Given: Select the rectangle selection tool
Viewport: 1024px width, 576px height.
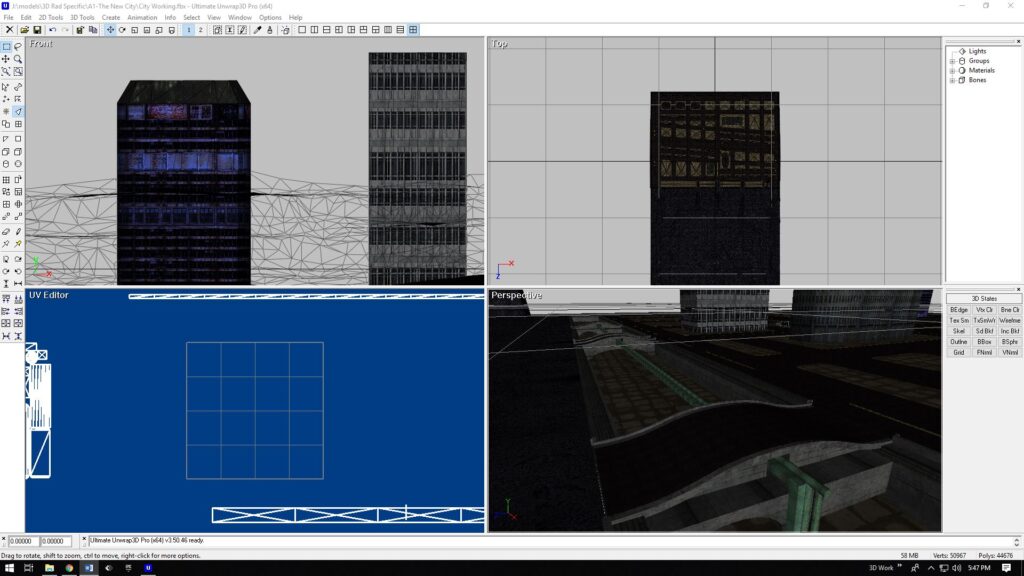Looking at the screenshot, I should pos(6,46).
